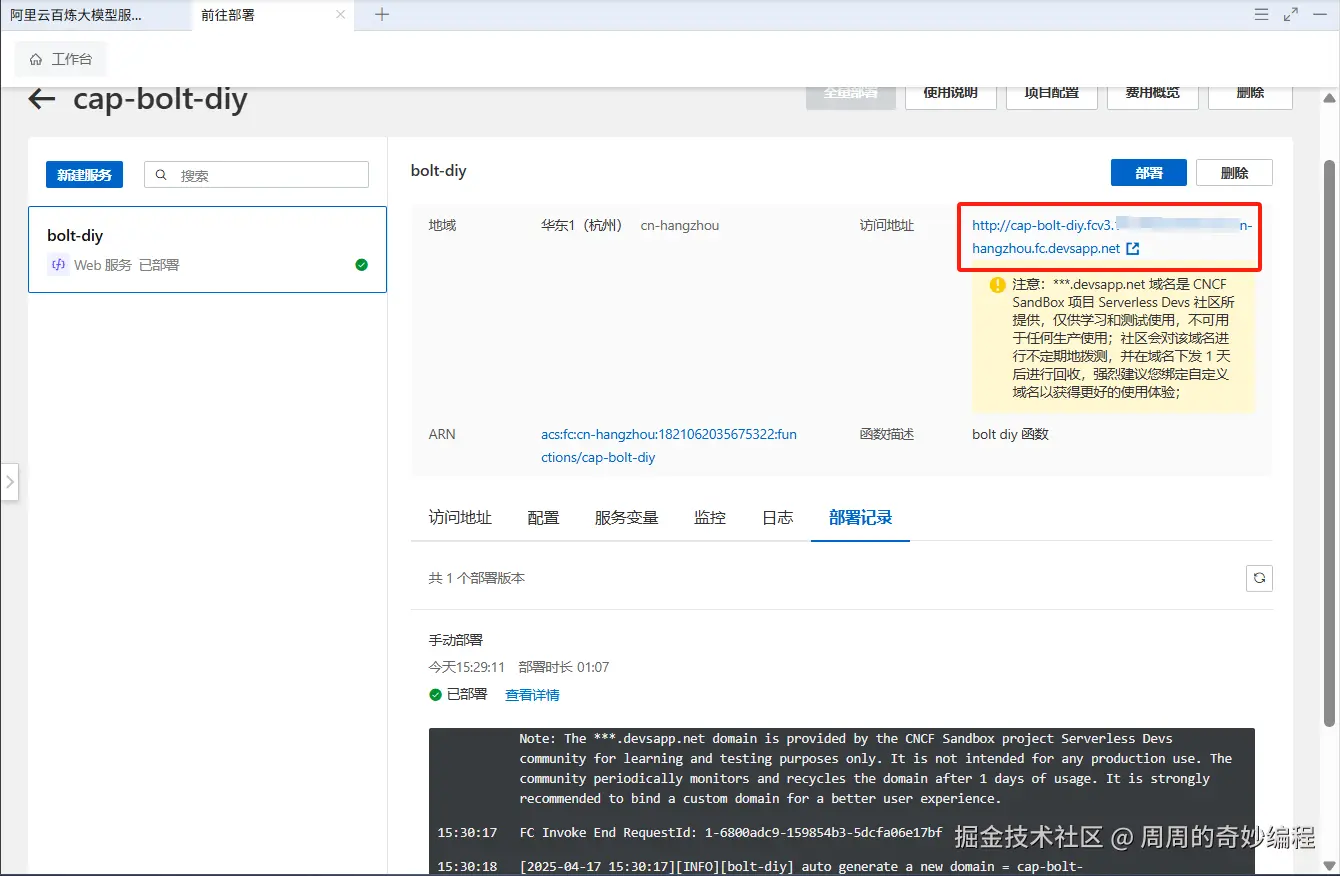Click the Web 服务 type icon
Screen dimensions: 1340x876
tap(58, 265)
